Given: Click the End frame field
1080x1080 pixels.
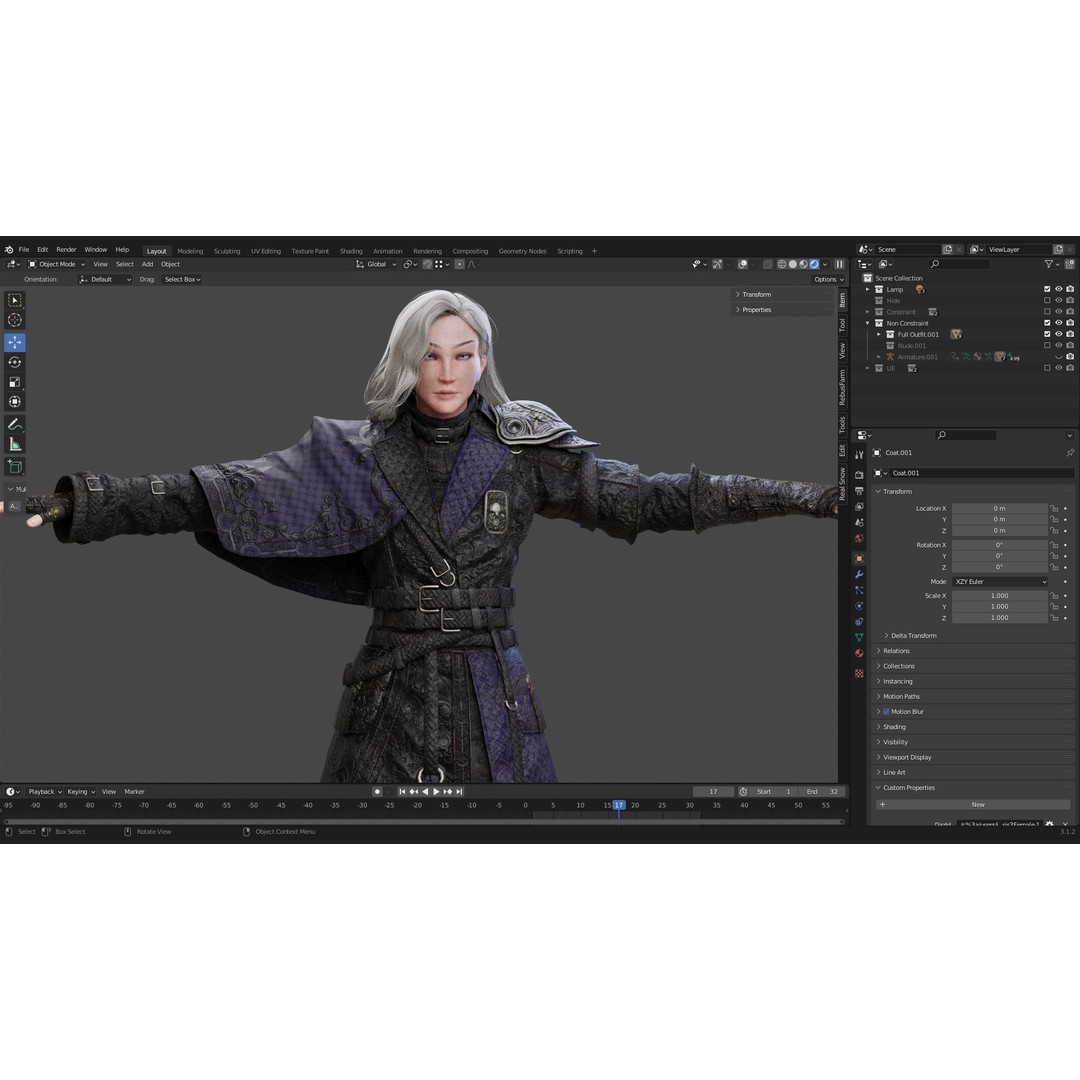Looking at the screenshot, I should pyautogui.click(x=822, y=792).
